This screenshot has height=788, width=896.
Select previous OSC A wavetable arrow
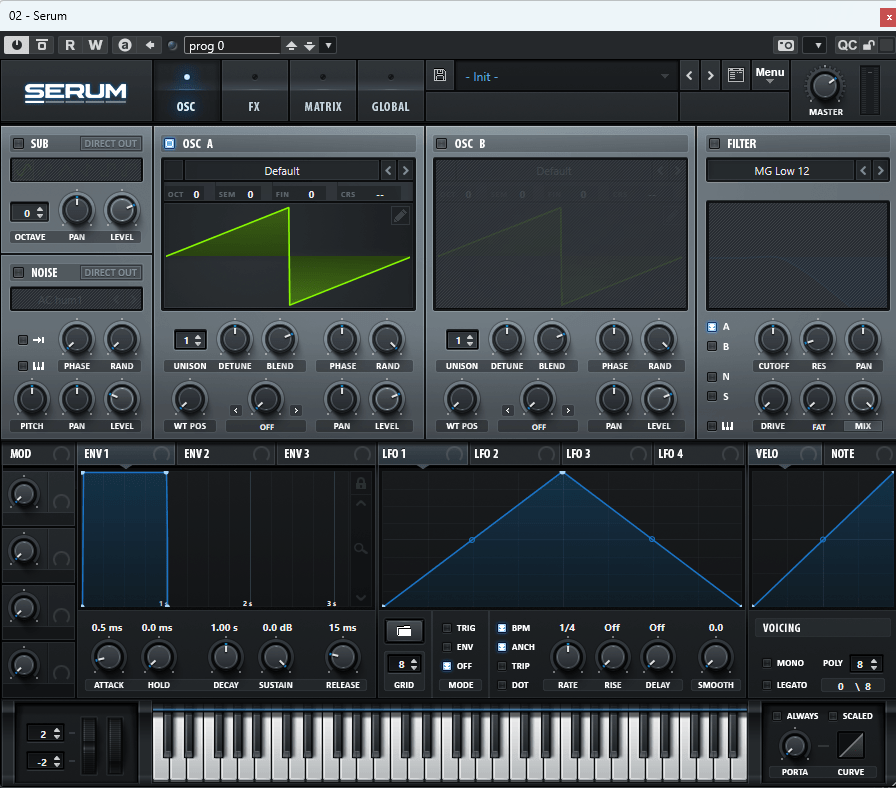point(389,170)
